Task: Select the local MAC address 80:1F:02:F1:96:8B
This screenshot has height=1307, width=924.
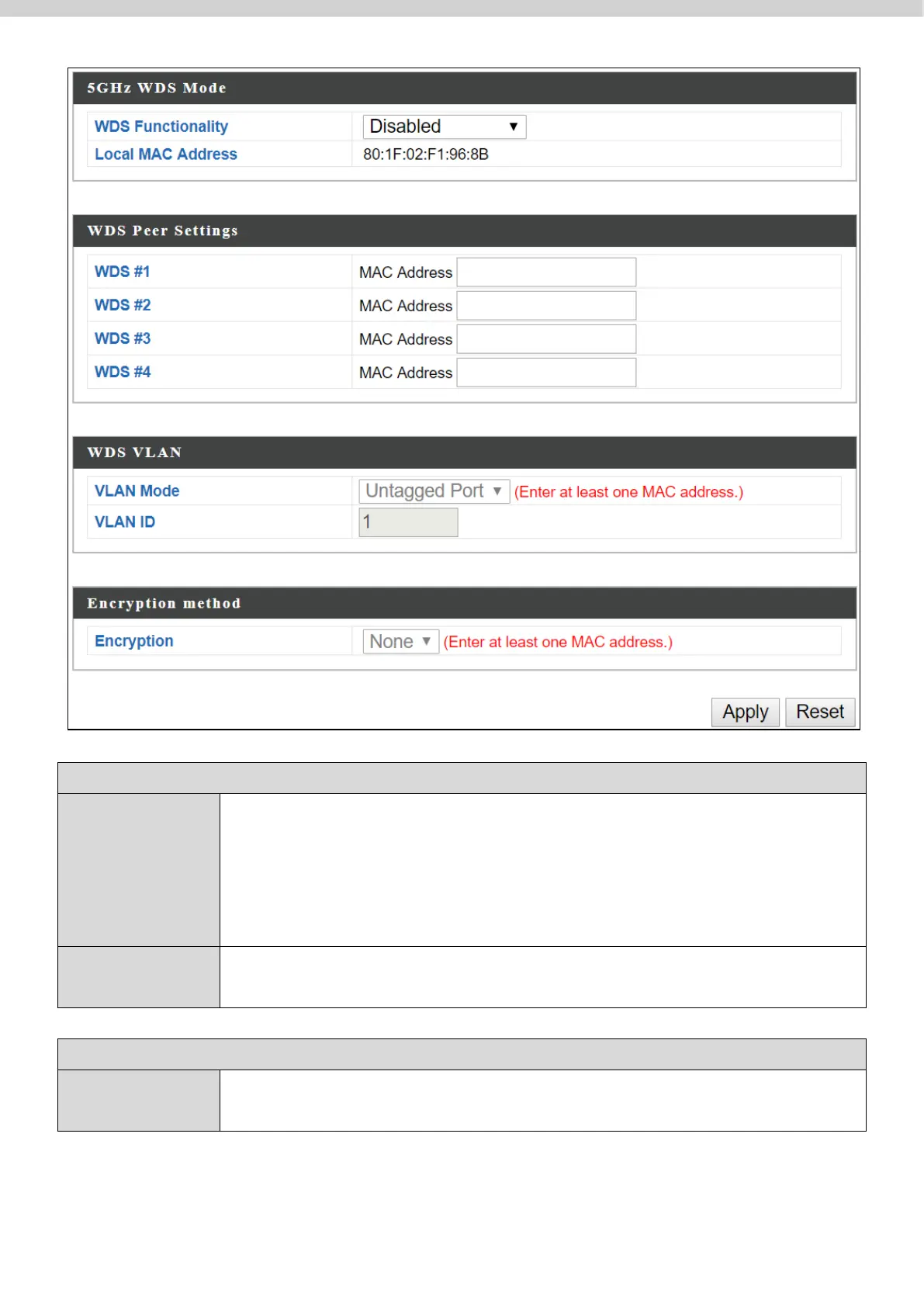Action: [426, 154]
